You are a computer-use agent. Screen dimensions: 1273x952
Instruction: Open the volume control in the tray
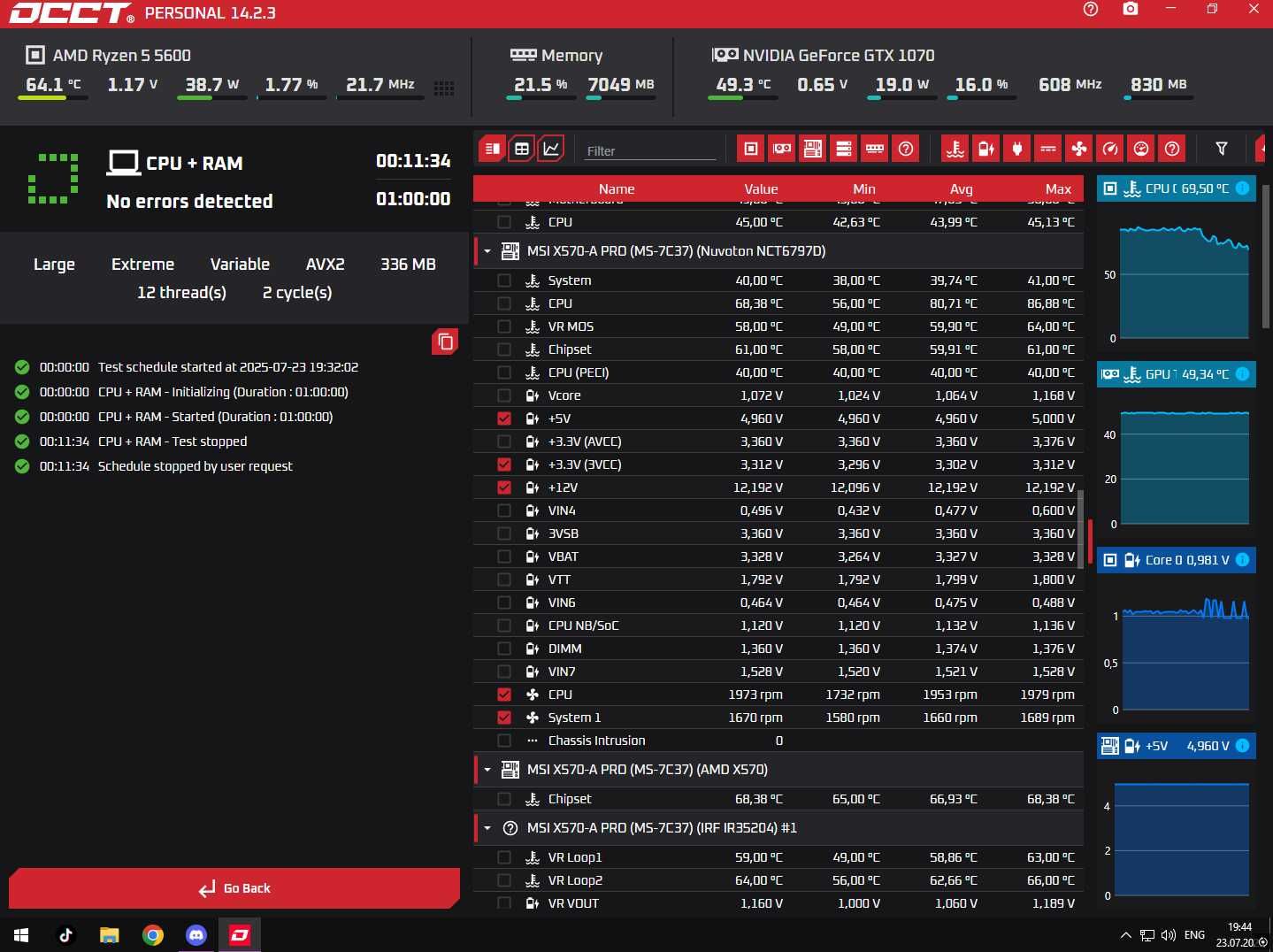1169,935
